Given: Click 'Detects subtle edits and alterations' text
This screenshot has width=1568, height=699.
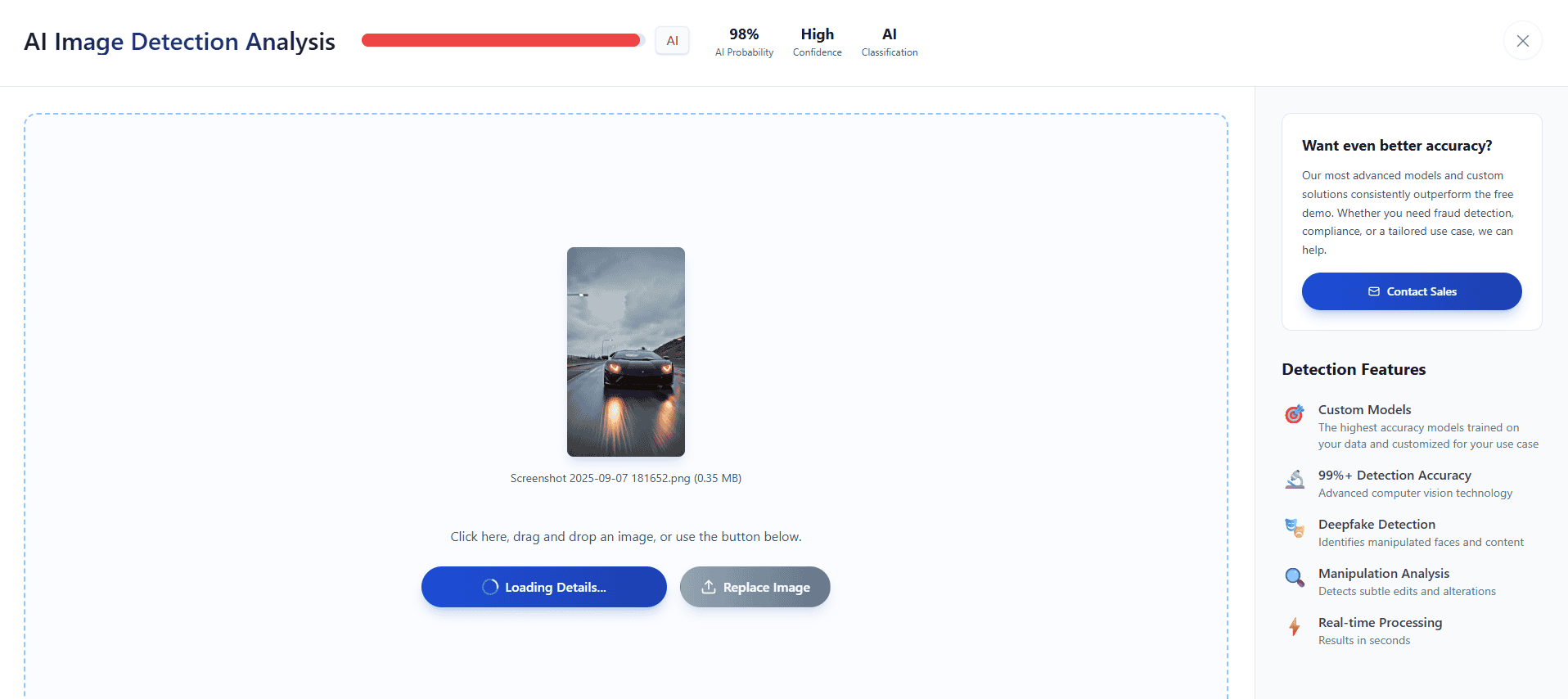Looking at the screenshot, I should (x=1407, y=591).
